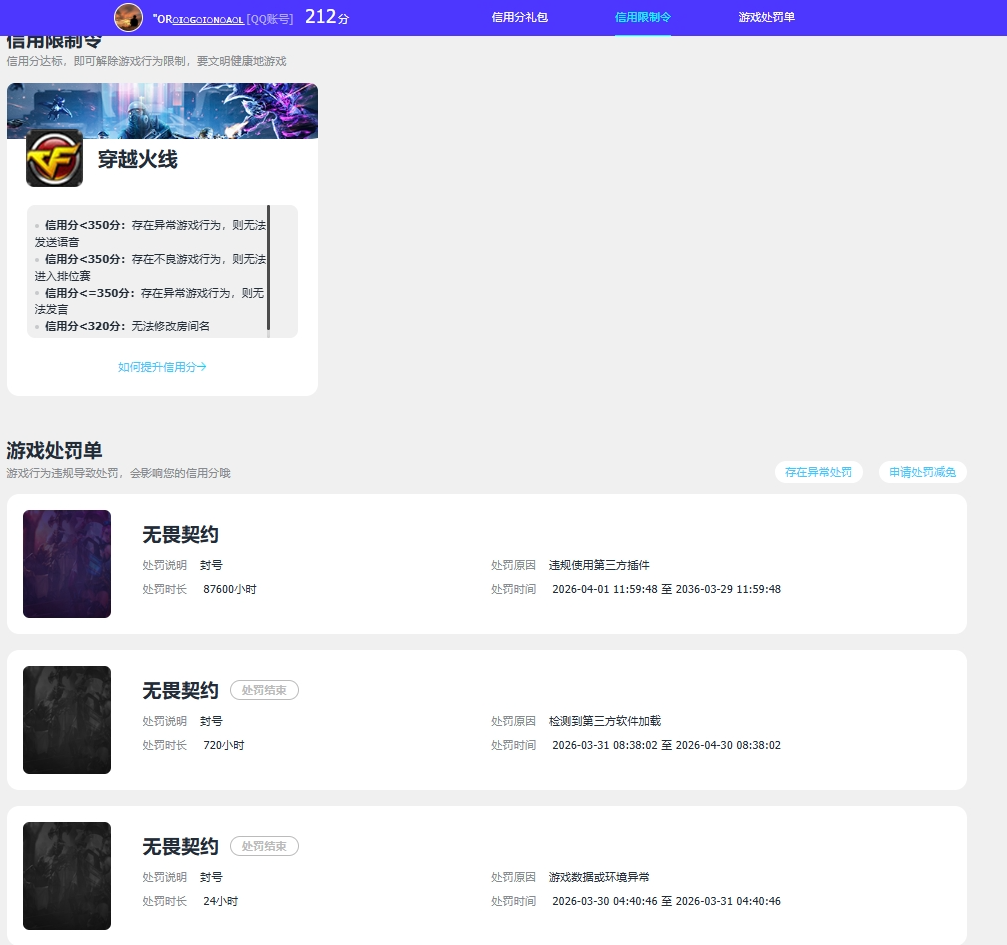The width and height of the screenshot is (1007, 945).
Task: Click the 2026-03-31 to 2026-04-30 date range
Action: [x=667, y=745]
